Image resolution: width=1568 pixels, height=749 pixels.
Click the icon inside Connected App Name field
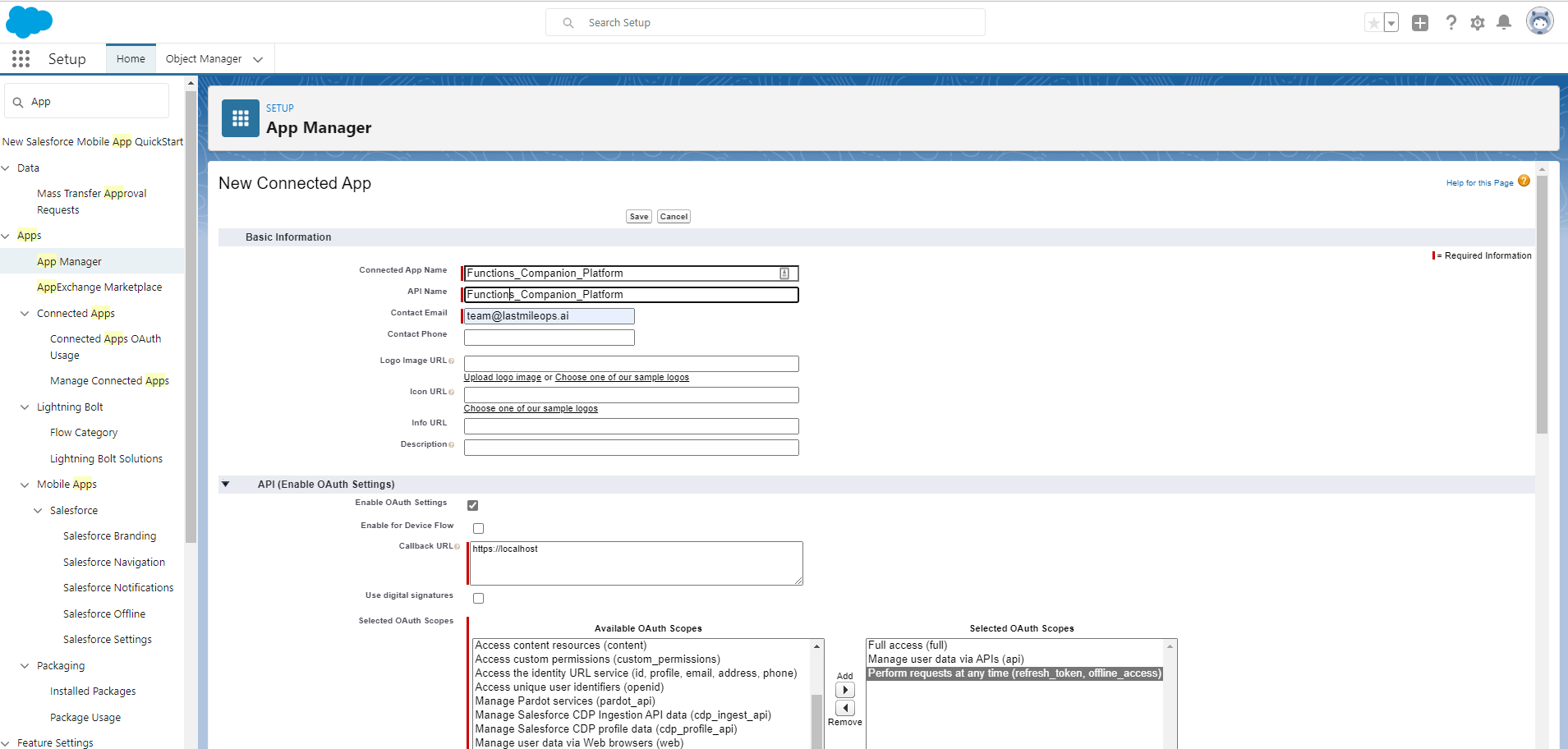[x=784, y=273]
